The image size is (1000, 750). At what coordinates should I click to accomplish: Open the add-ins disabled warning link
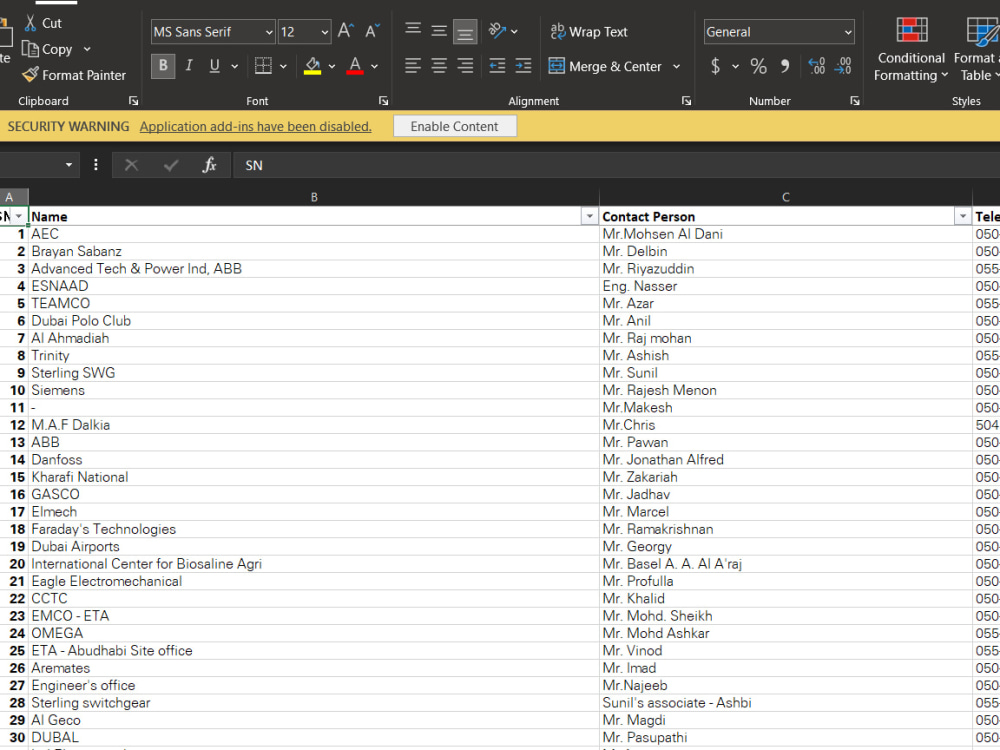pyautogui.click(x=255, y=126)
